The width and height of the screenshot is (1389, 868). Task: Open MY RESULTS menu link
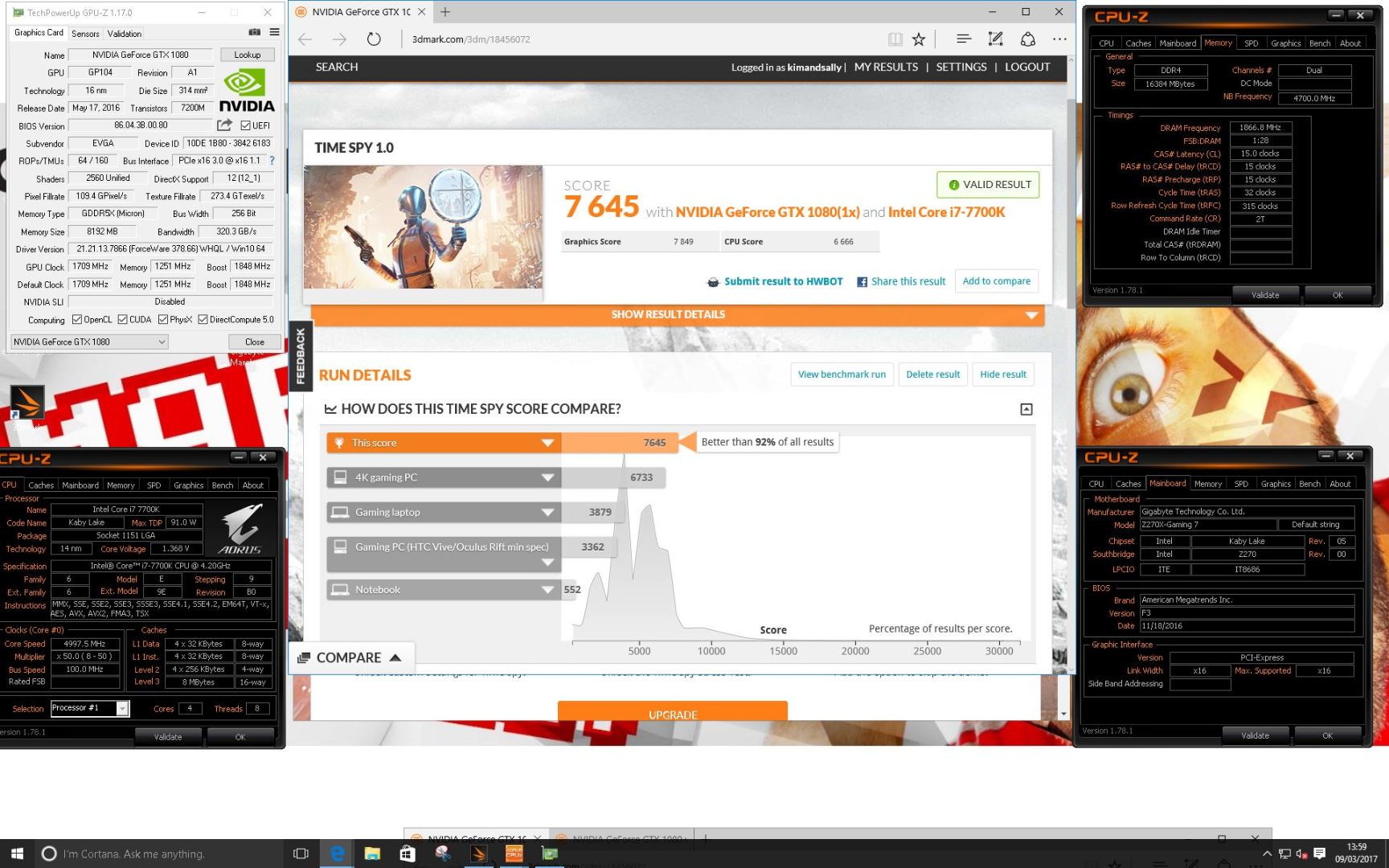coord(886,68)
